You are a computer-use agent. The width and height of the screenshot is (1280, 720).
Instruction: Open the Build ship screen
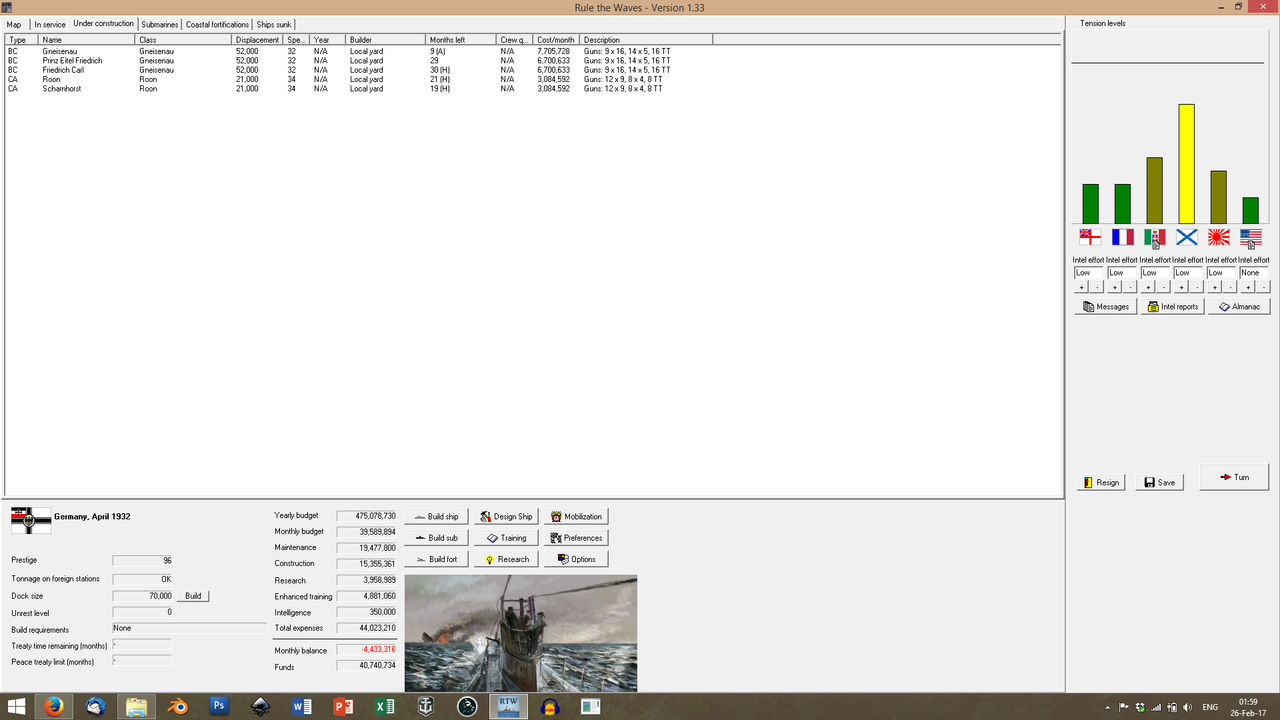pyautogui.click(x=436, y=516)
